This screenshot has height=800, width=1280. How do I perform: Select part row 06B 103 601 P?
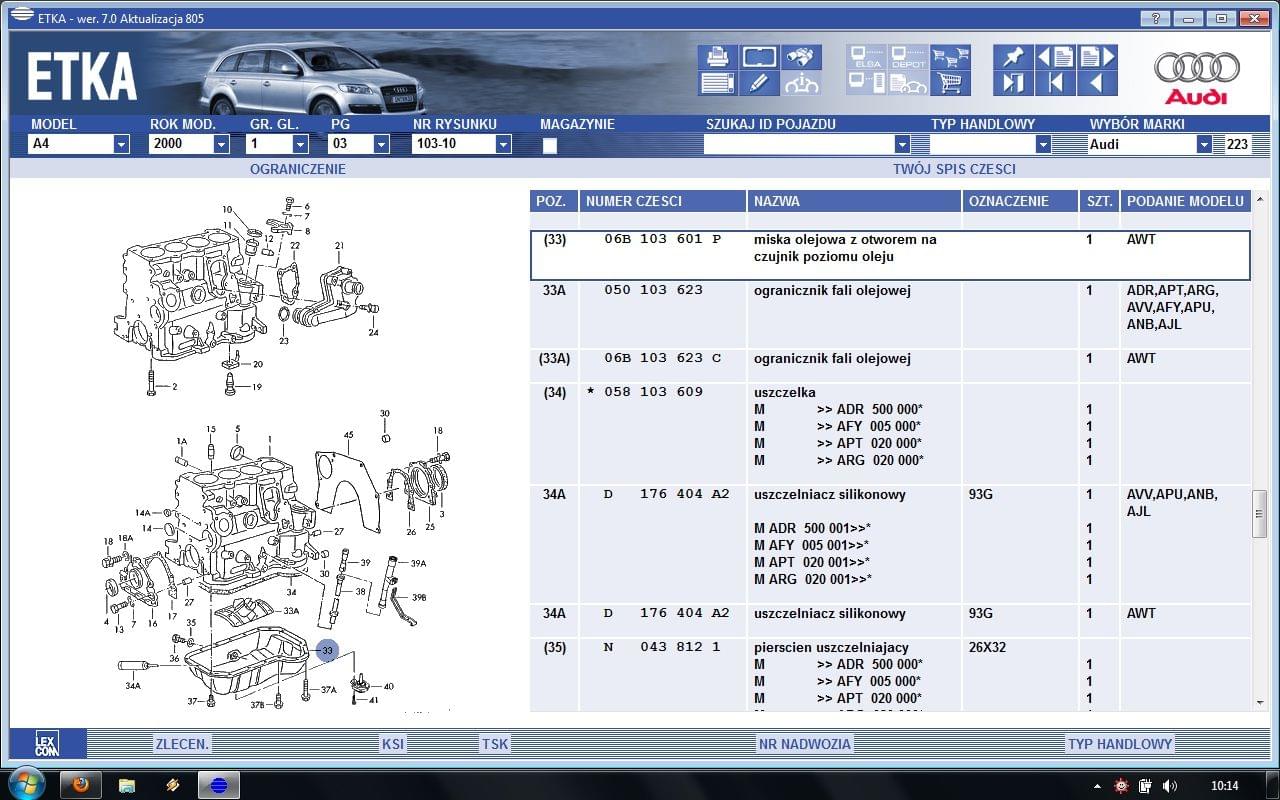pos(890,255)
